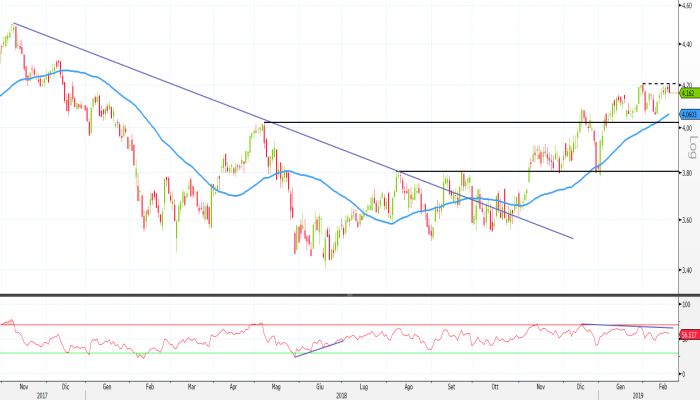
Task: Click the Set month label
Action: 451,387
